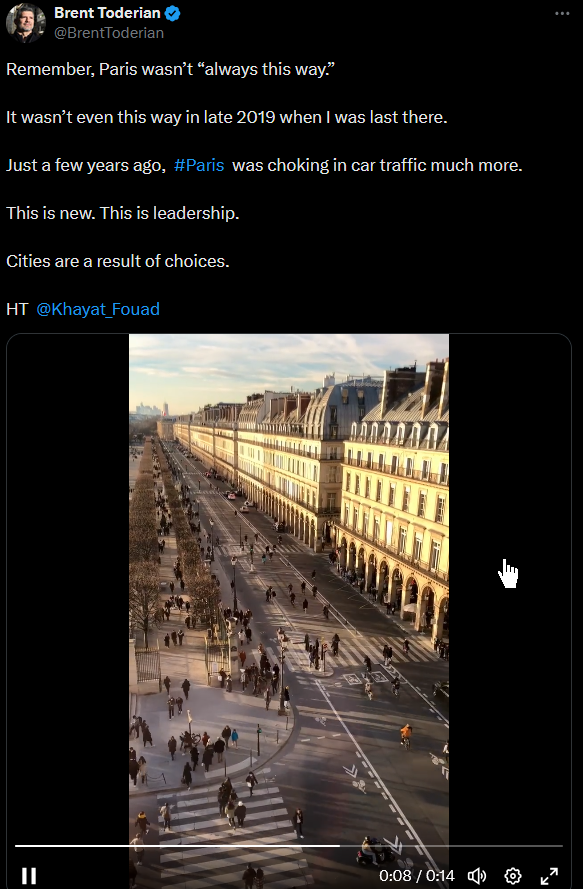The height and width of the screenshot is (889, 583).
Task: Click the blue verified badge
Action: coord(172,13)
